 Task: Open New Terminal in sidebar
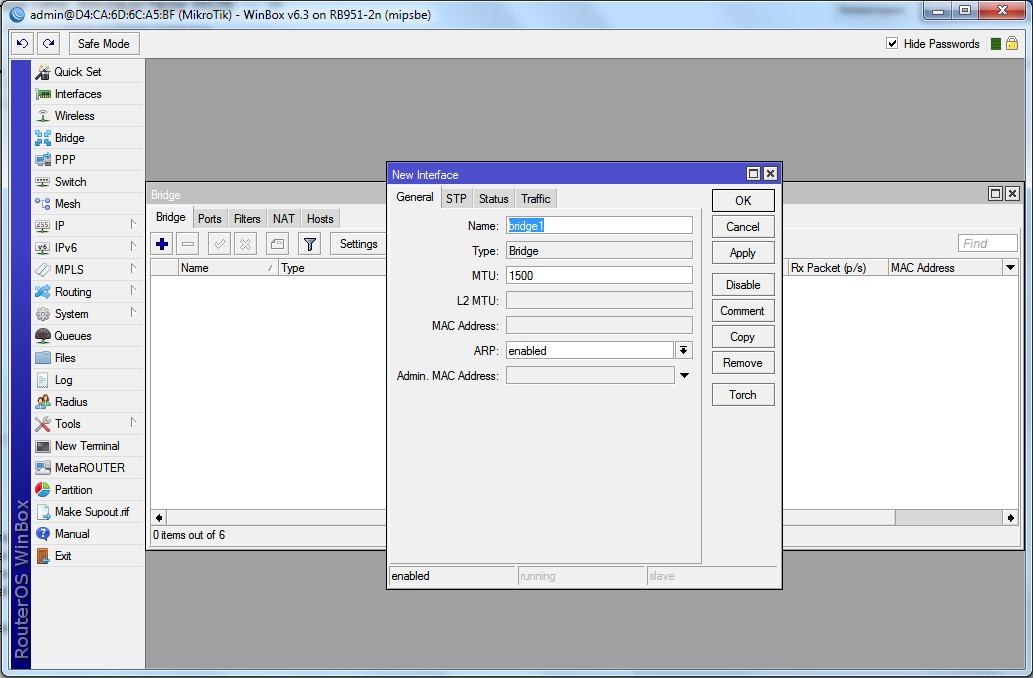pos(86,446)
